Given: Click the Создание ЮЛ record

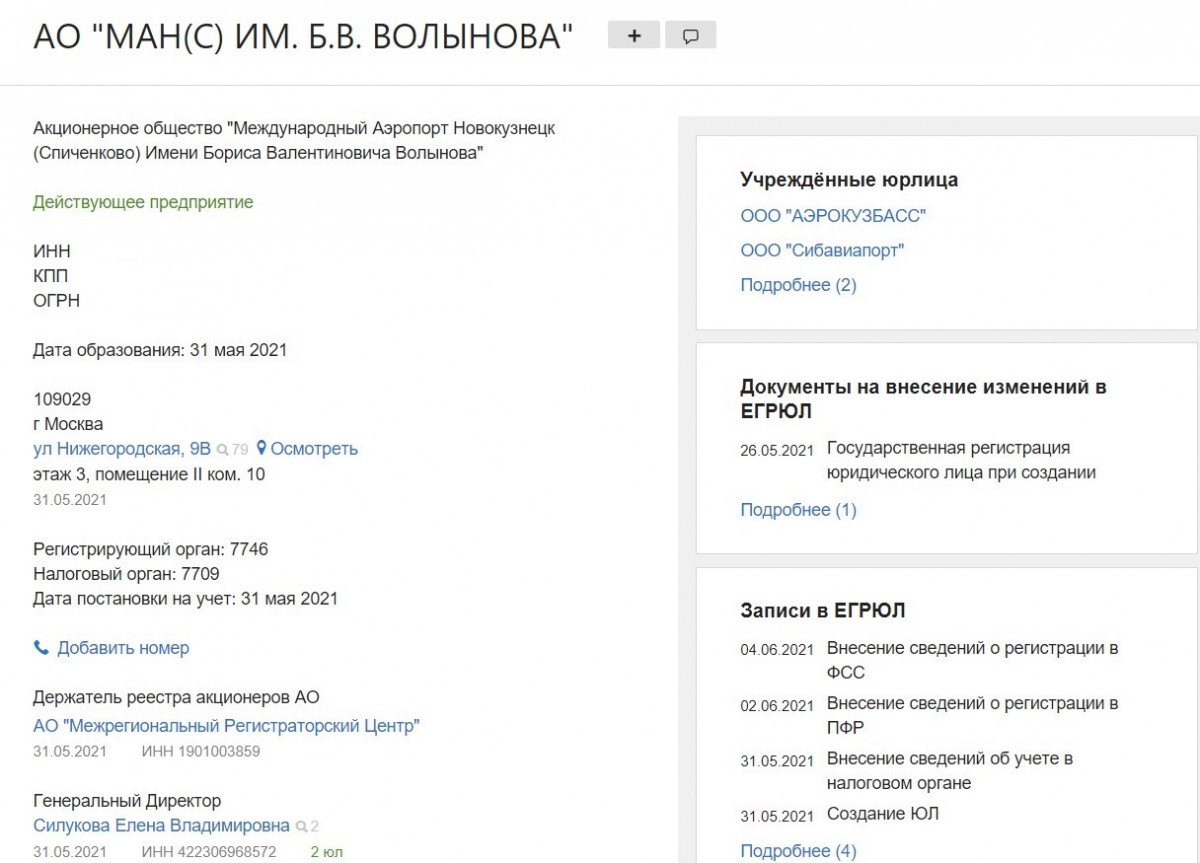Looking at the screenshot, I should tap(883, 814).
